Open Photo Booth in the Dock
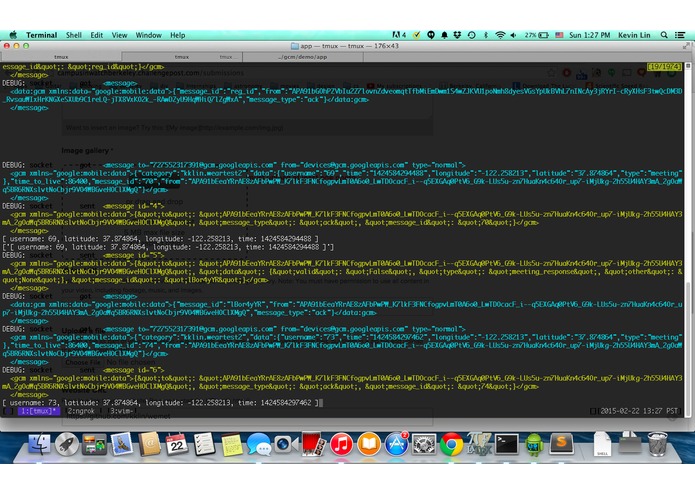The width and height of the screenshot is (695, 494). point(314,444)
